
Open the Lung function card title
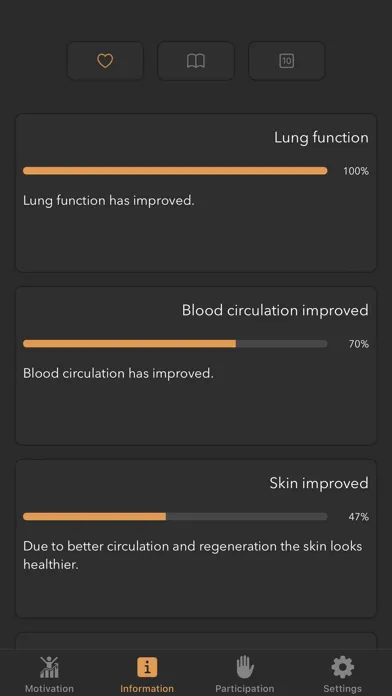click(x=321, y=138)
